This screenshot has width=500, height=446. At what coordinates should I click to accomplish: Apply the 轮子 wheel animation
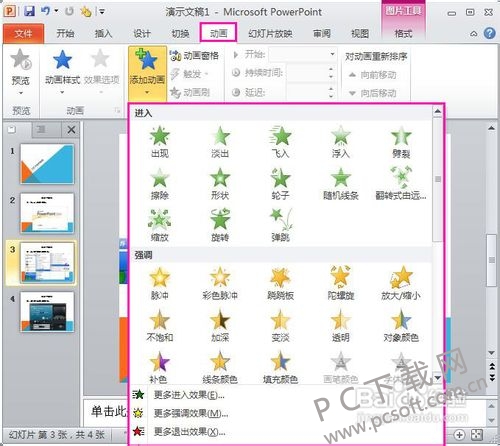click(280, 184)
